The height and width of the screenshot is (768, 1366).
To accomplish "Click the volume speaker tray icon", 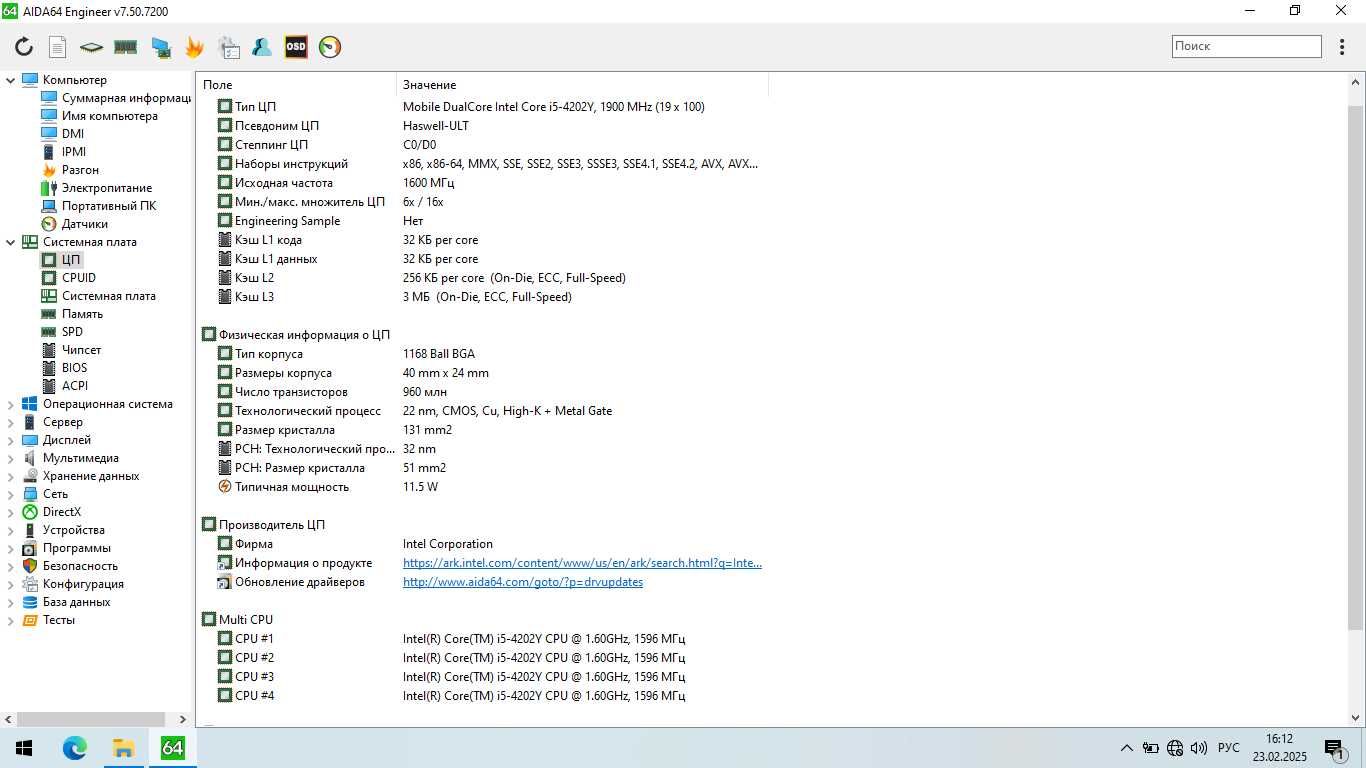I will pos(1199,748).
